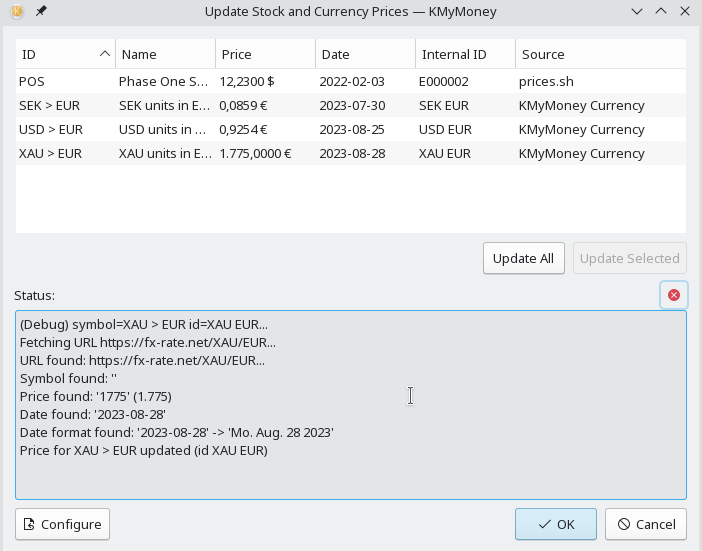Click the ID column sort arrow
The width and height of the screenshot is (702, 551).
(104, 54)
